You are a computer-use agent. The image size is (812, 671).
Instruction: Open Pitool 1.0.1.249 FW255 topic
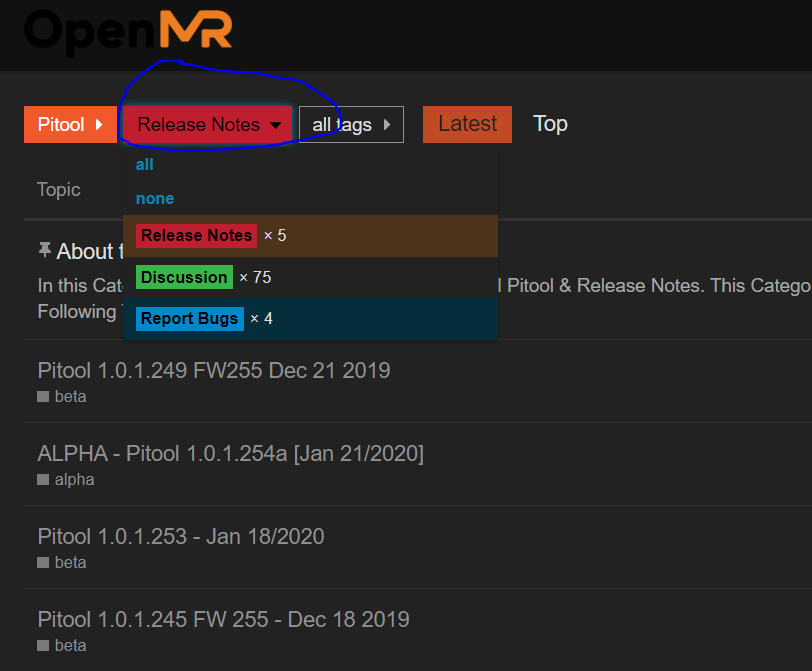[x=214, y=370]
